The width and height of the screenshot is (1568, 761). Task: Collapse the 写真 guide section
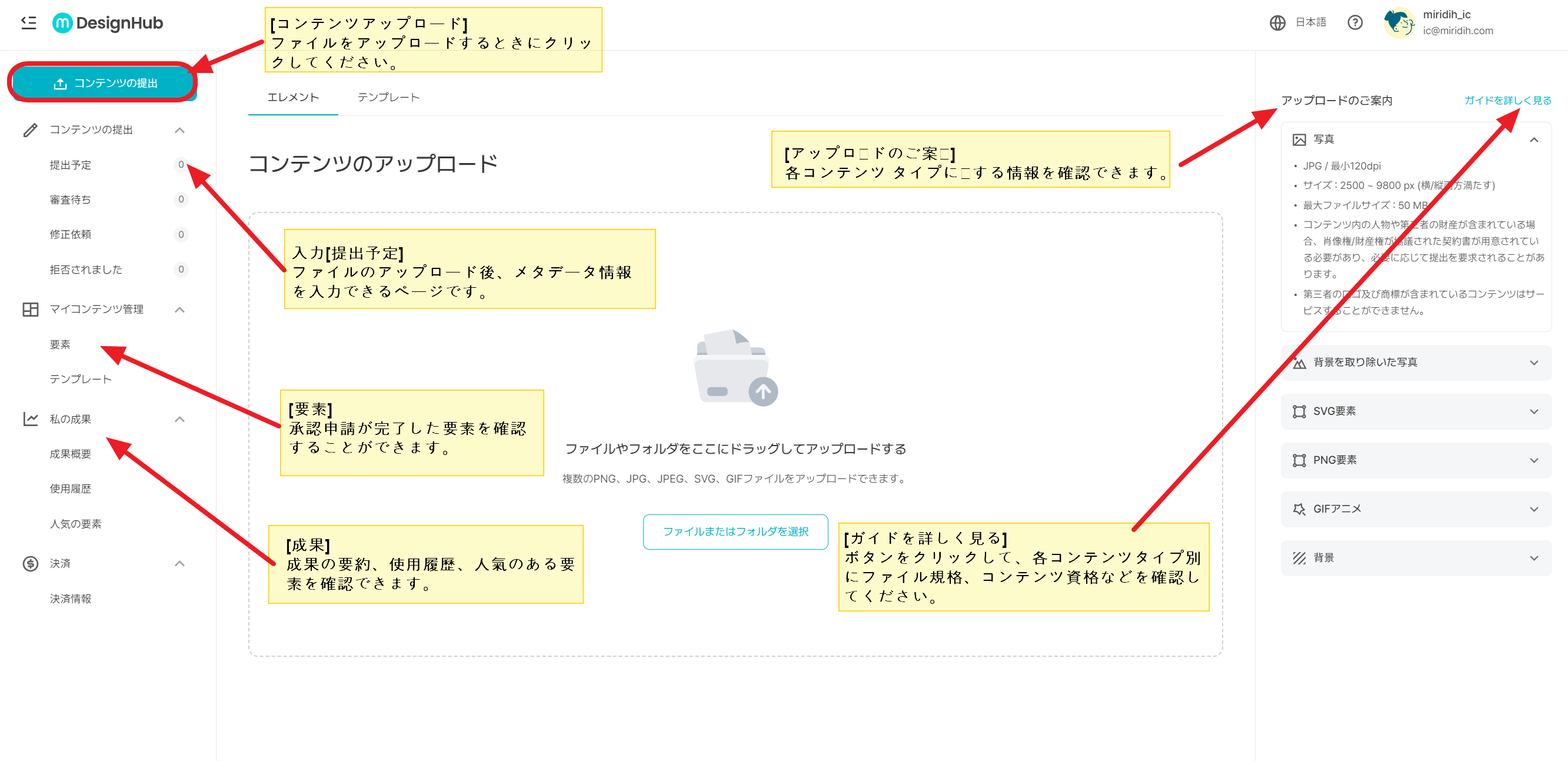(1535, 139)
